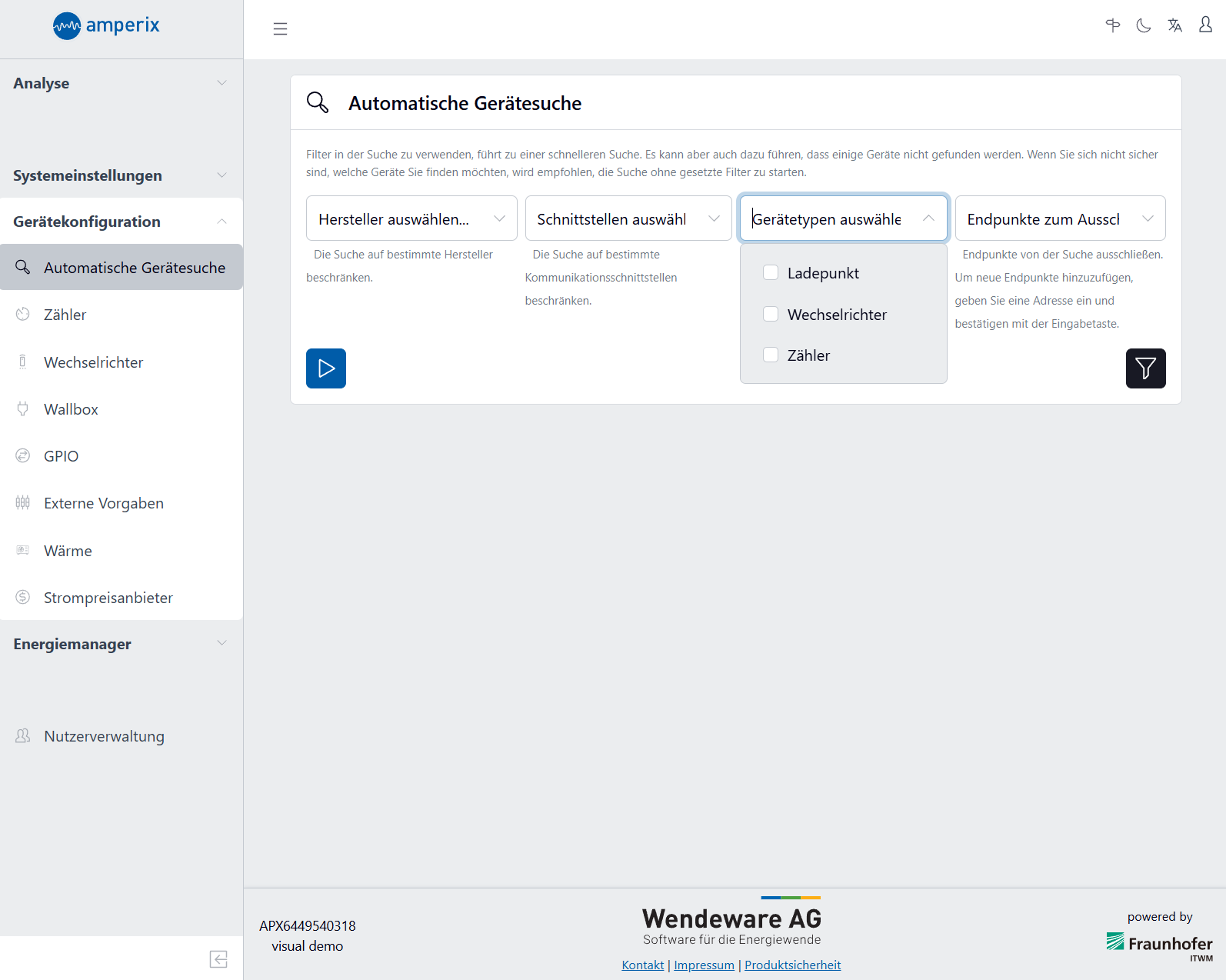The width and height of the screenshot is (1226, 980).
Task: Click the hamburger menu icon
Action: 280,29
